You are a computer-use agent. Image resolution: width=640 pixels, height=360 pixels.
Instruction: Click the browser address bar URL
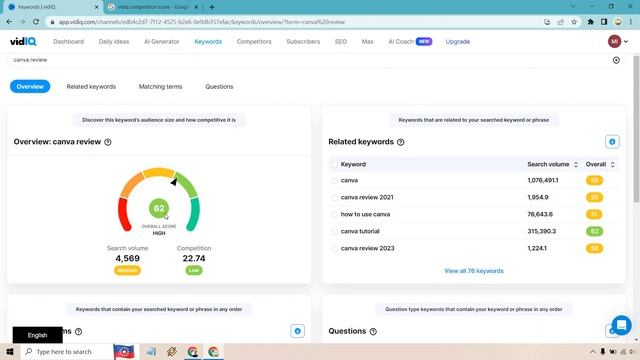(x=202, y=22)
